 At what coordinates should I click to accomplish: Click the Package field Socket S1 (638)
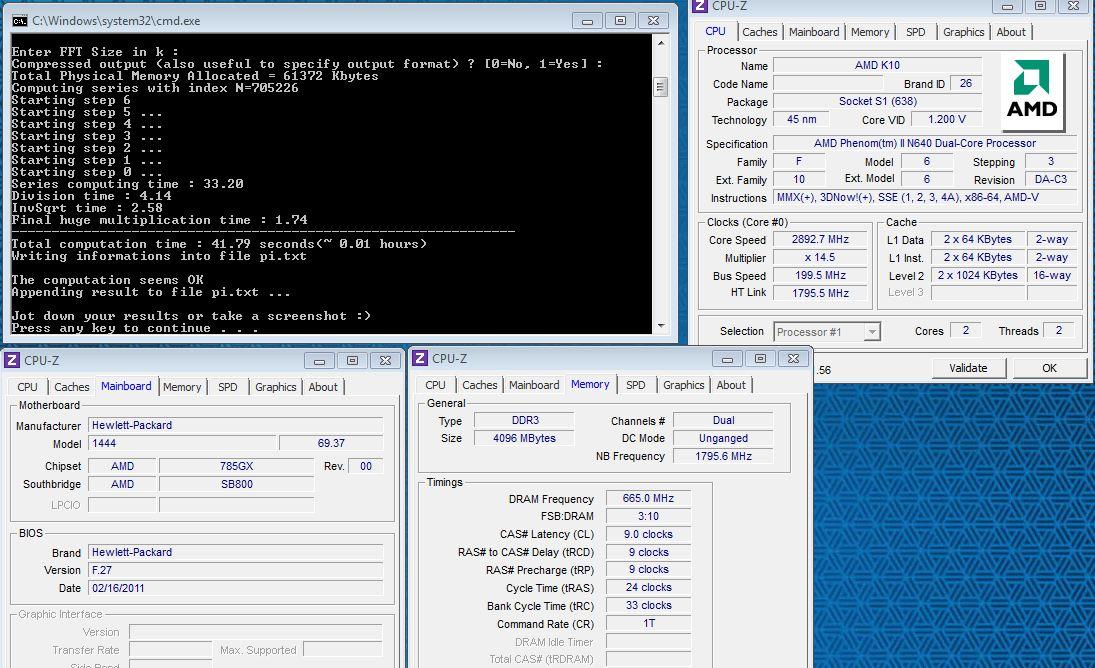click(877, 101)
